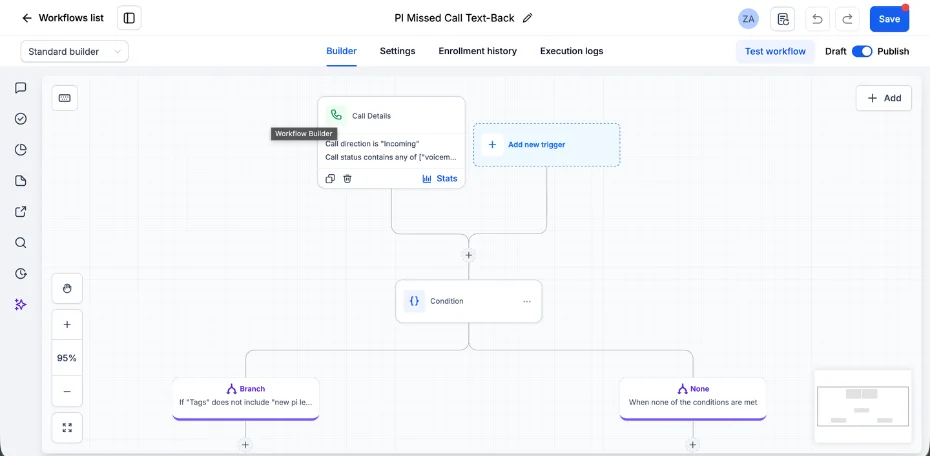Click Add new trigger box
Image resolution: width=930 pixels, height=456 pixels.
pos(546,145)
